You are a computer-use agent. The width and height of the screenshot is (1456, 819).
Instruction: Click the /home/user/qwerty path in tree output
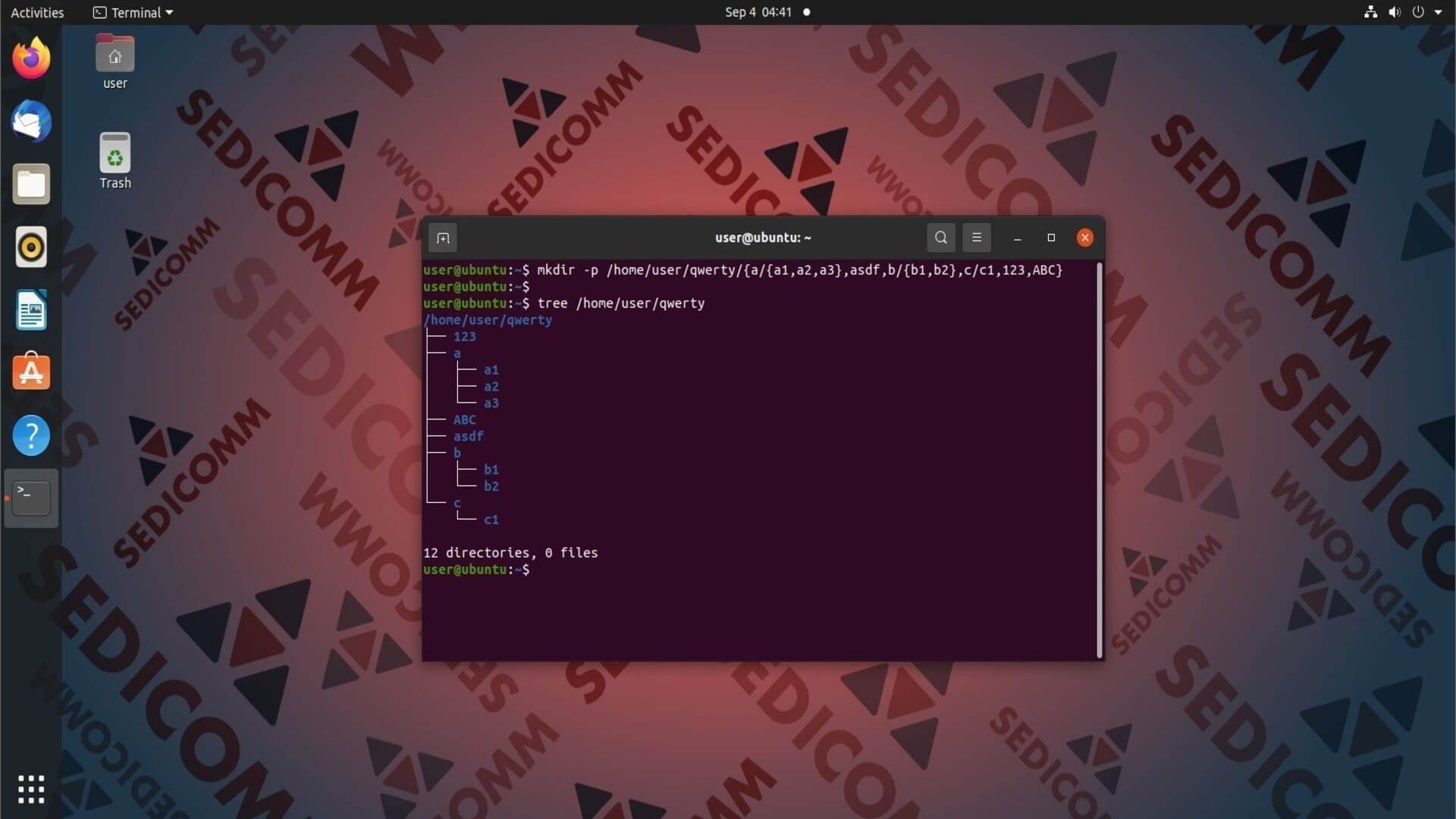(488, 320)
